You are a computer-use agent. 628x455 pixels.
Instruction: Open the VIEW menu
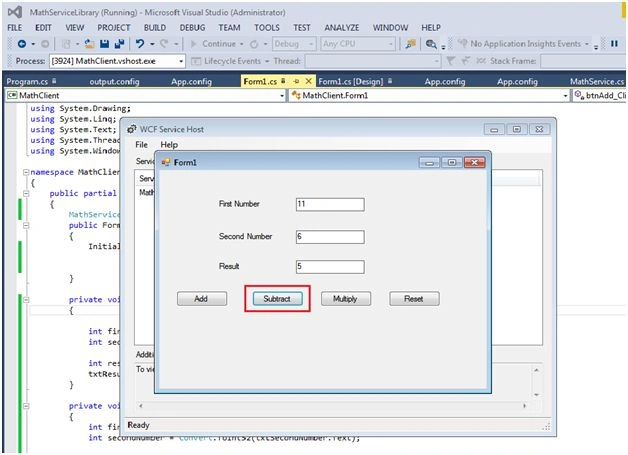[x=74, y=28]
